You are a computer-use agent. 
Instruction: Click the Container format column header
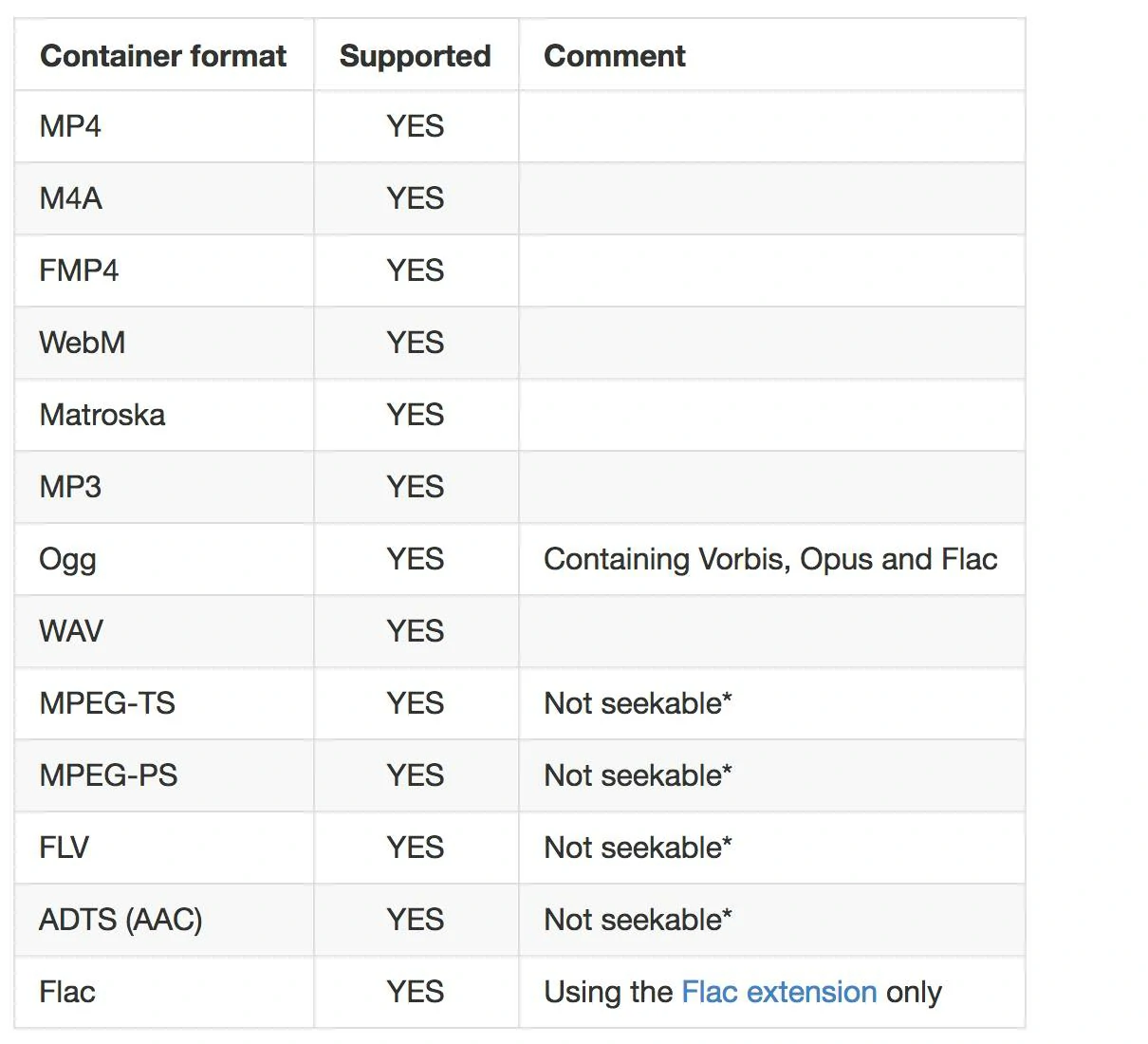(x=163, y=56)
